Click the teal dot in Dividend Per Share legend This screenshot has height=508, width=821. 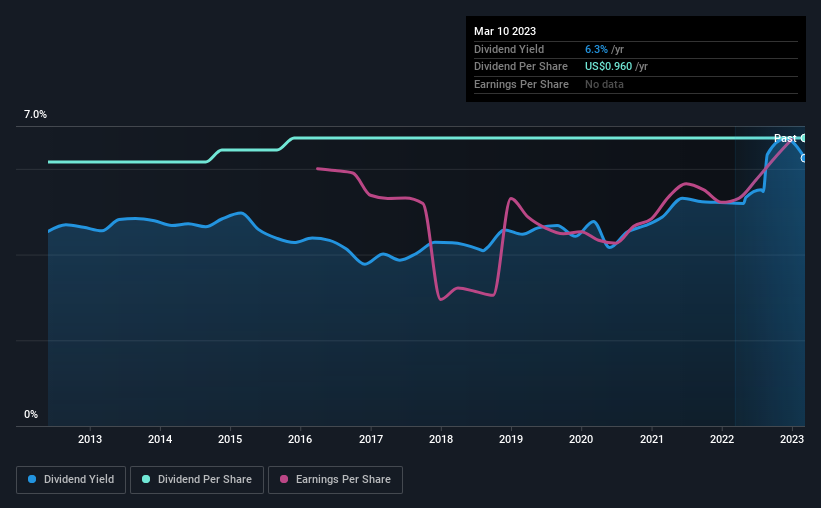click(x=146, y=480)
